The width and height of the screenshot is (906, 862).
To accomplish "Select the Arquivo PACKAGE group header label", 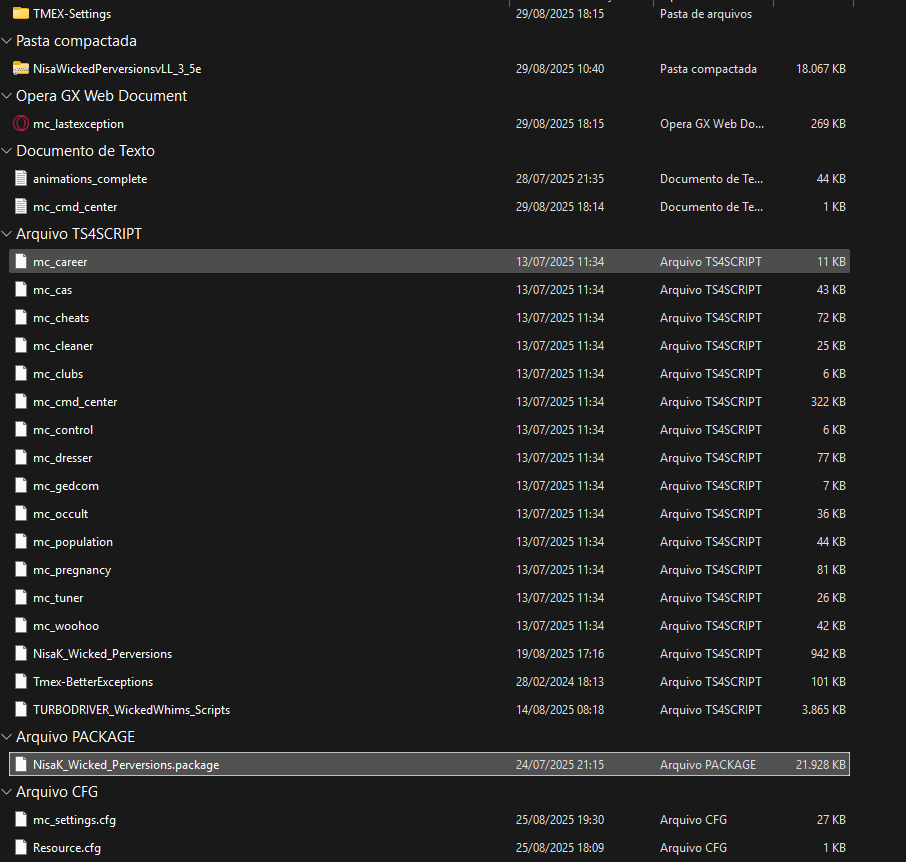I will [75, 737].
